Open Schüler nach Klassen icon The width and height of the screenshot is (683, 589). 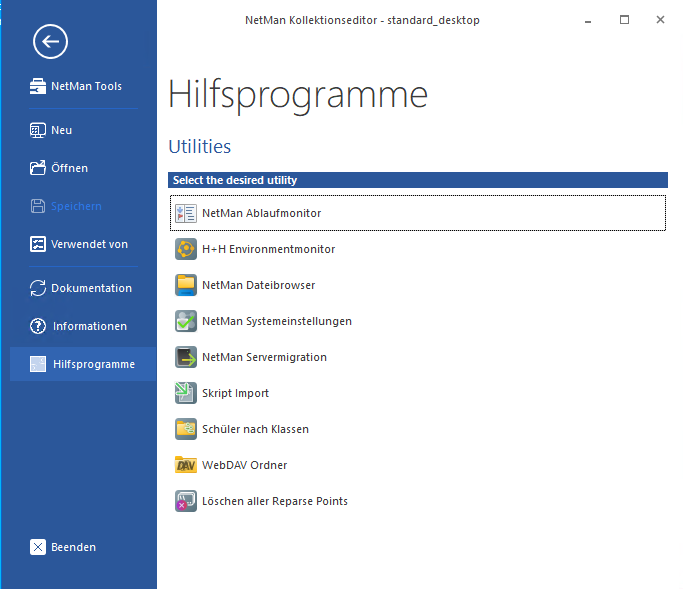[186, 429]
